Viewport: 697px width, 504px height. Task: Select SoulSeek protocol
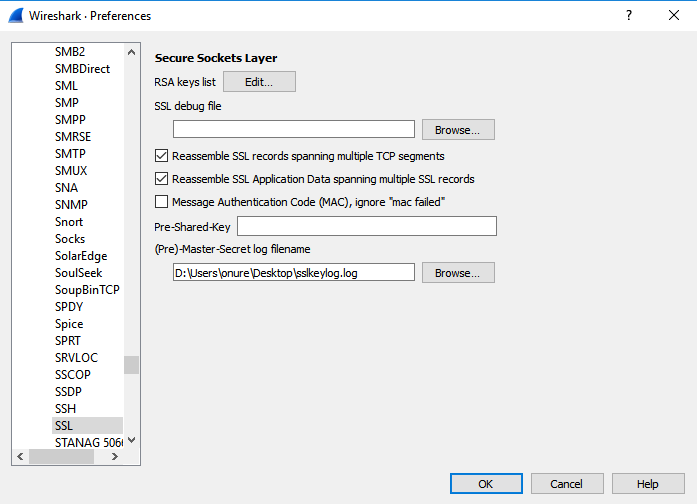(78, 273)
